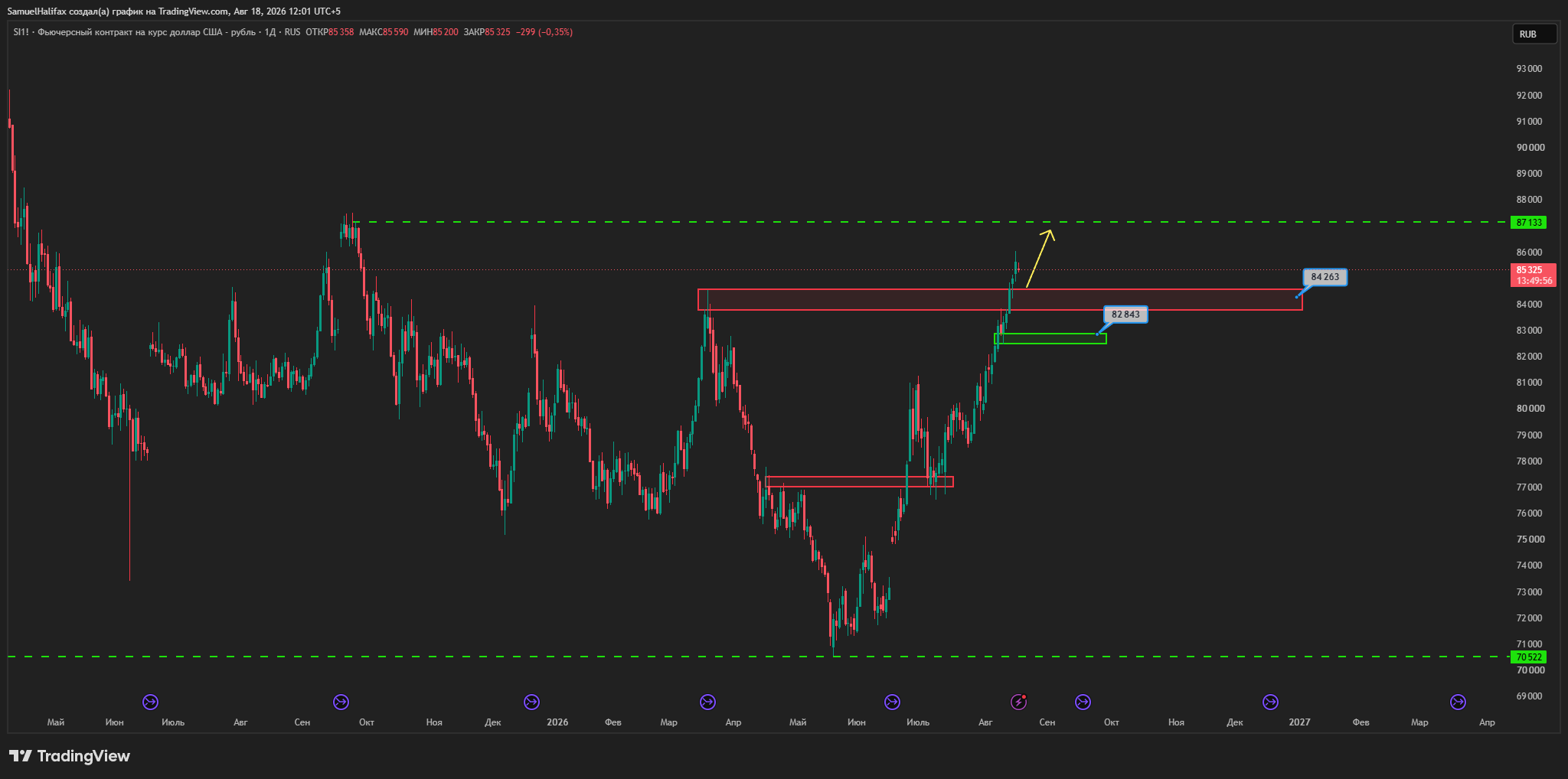This screenshot has height=779, width=1568.
Task: Click the pink lightning-bolt event icon on timeline
Action: click(1018, 702)
